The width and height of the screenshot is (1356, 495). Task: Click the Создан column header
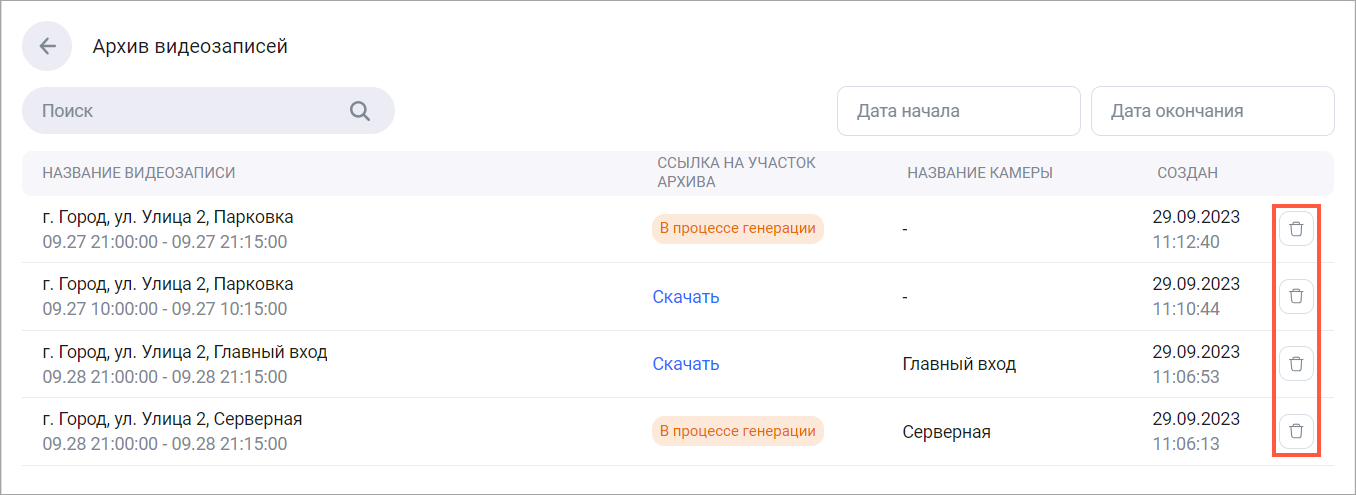1187,173
